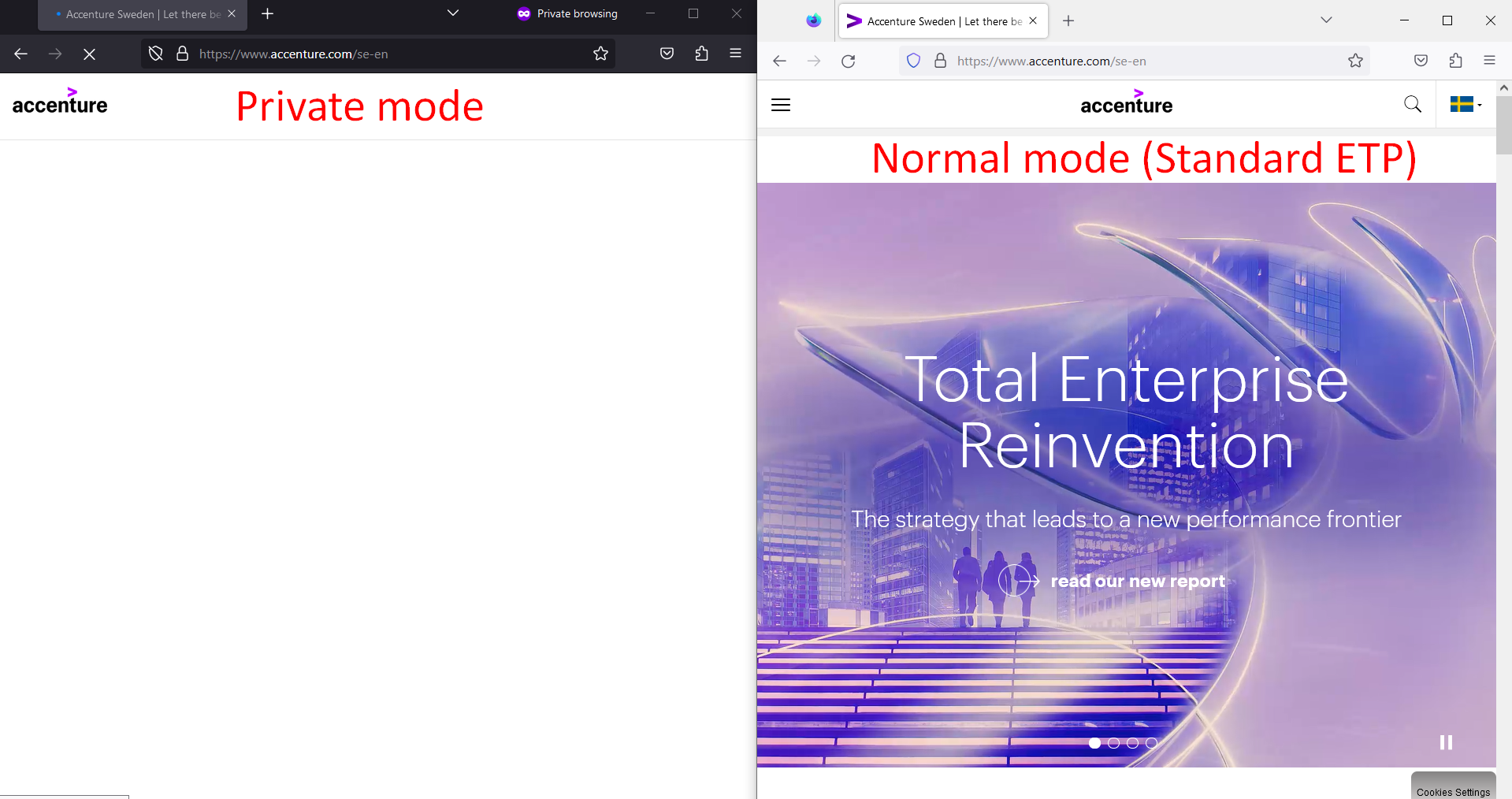Save to Pocket in normal window
The height and width of the screenshot is (799, 1512).
coord(1421,61)
